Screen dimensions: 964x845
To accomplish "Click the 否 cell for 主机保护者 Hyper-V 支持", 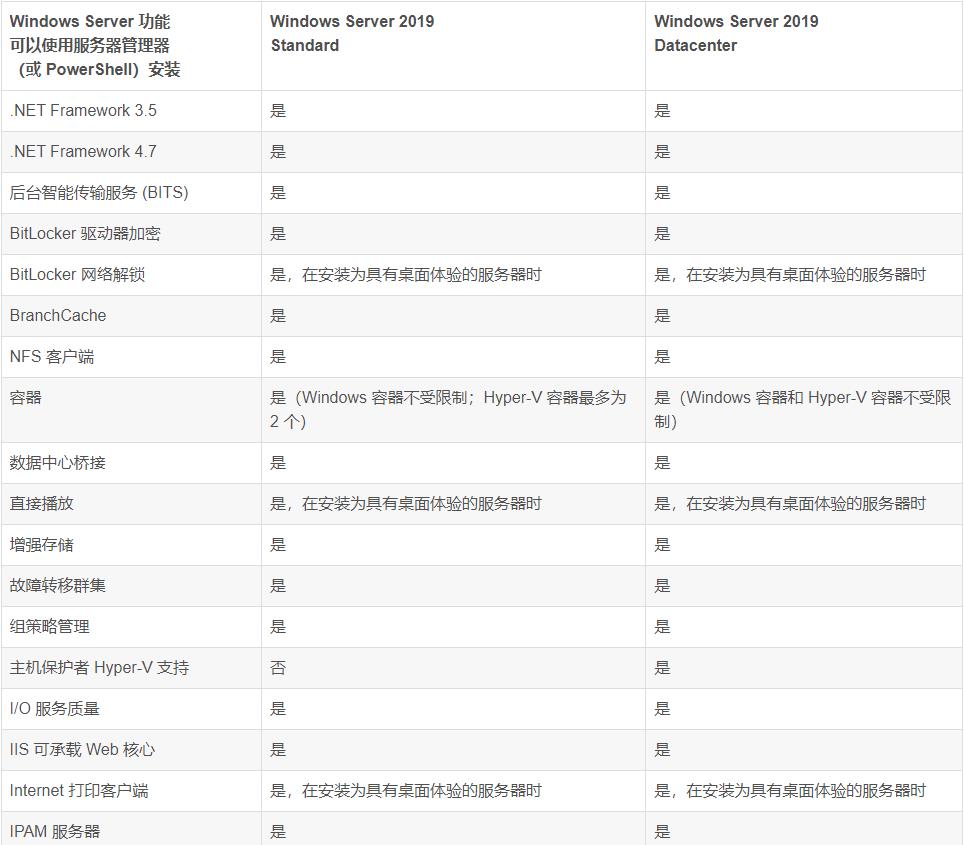I will (277, 667).
